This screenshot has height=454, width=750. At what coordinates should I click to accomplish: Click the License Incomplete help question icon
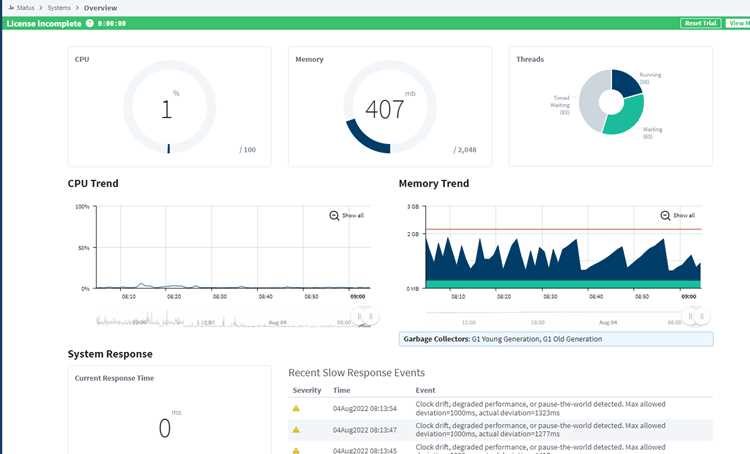(x=89, y=23)
